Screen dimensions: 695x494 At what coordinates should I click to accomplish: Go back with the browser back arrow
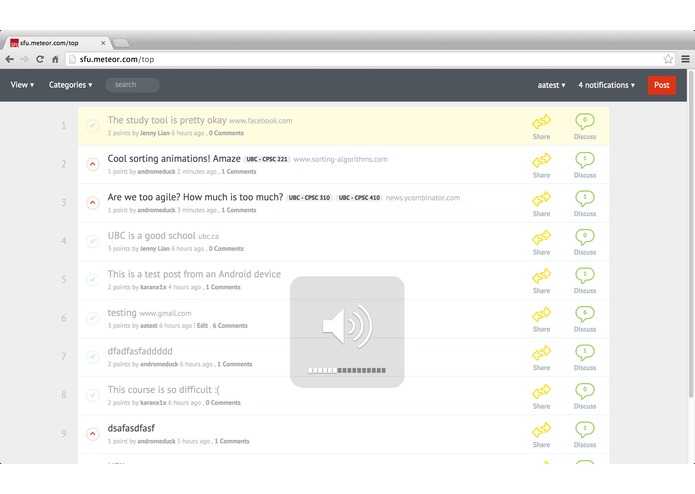[x=10, y=59]
